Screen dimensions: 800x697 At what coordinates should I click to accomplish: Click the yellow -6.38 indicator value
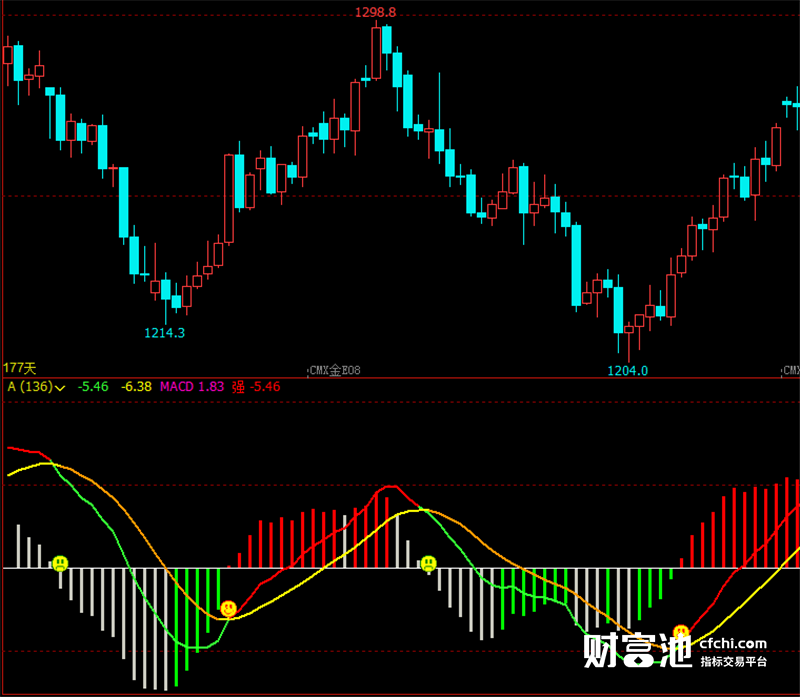click(136, 387)
